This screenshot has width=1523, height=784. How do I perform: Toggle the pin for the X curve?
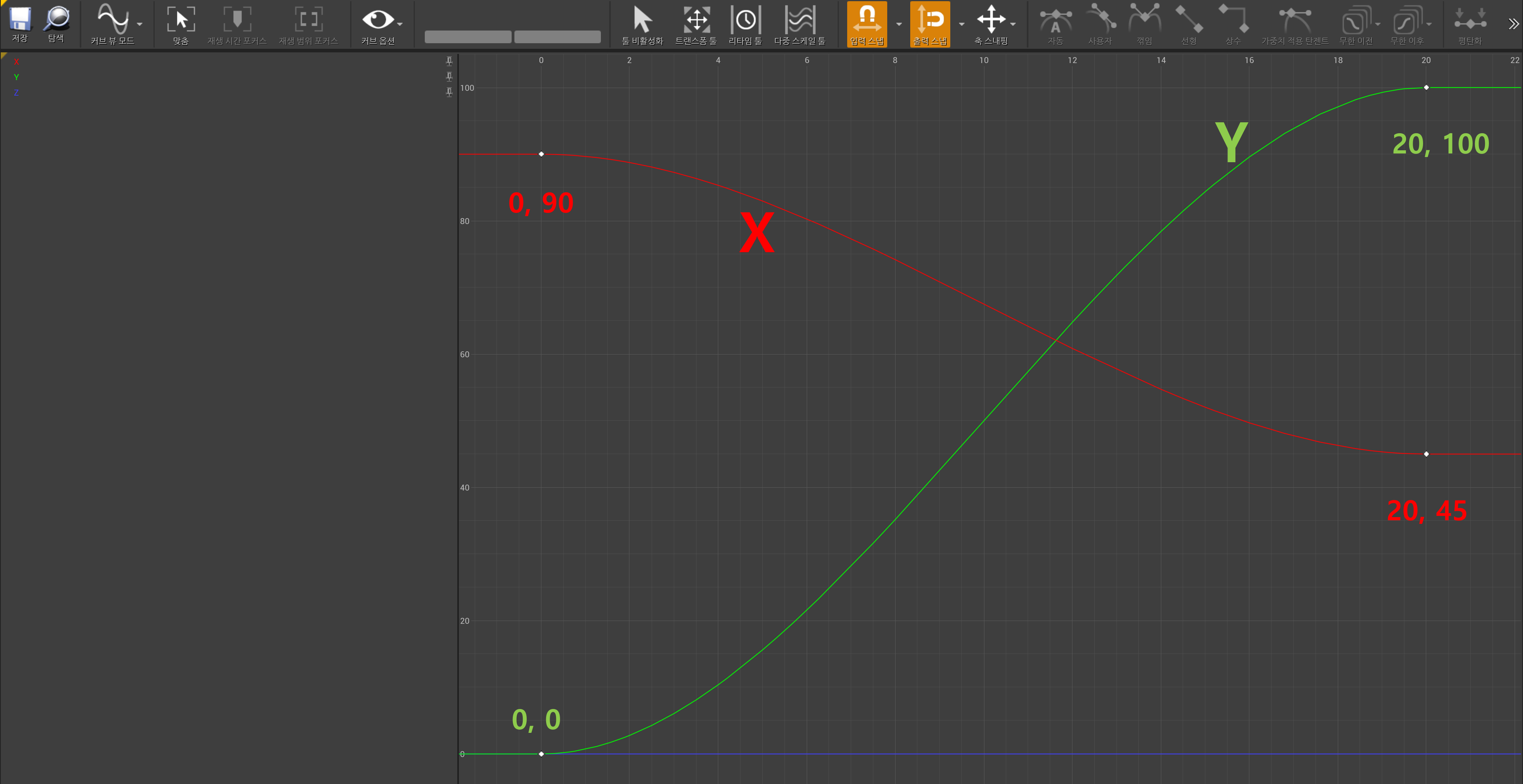pyautogui.click(x=449, y=61)
